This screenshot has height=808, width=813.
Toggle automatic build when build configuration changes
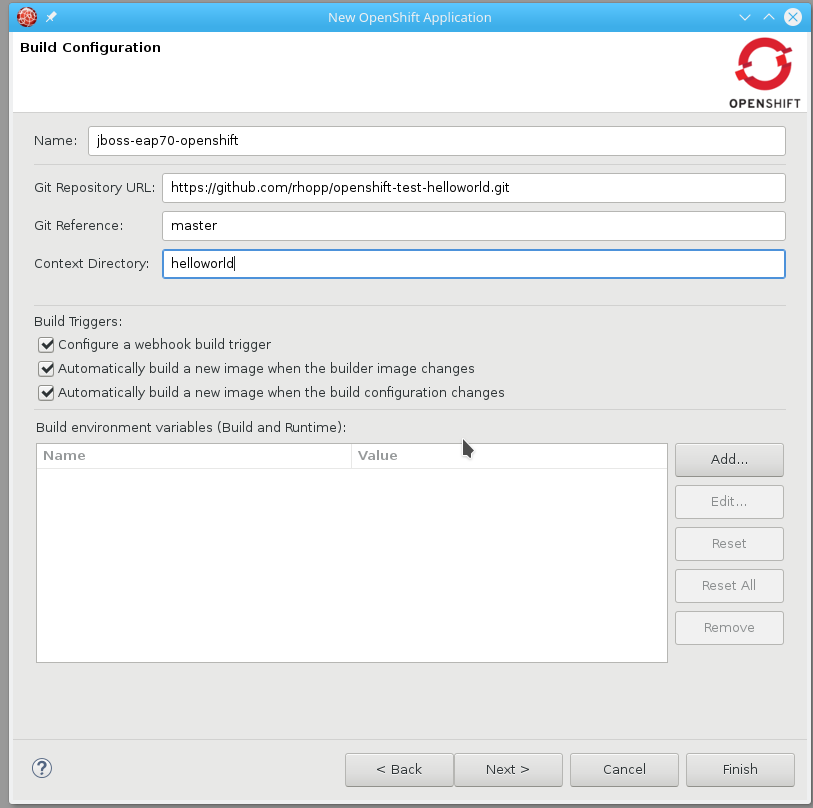[x=46, y=393]
